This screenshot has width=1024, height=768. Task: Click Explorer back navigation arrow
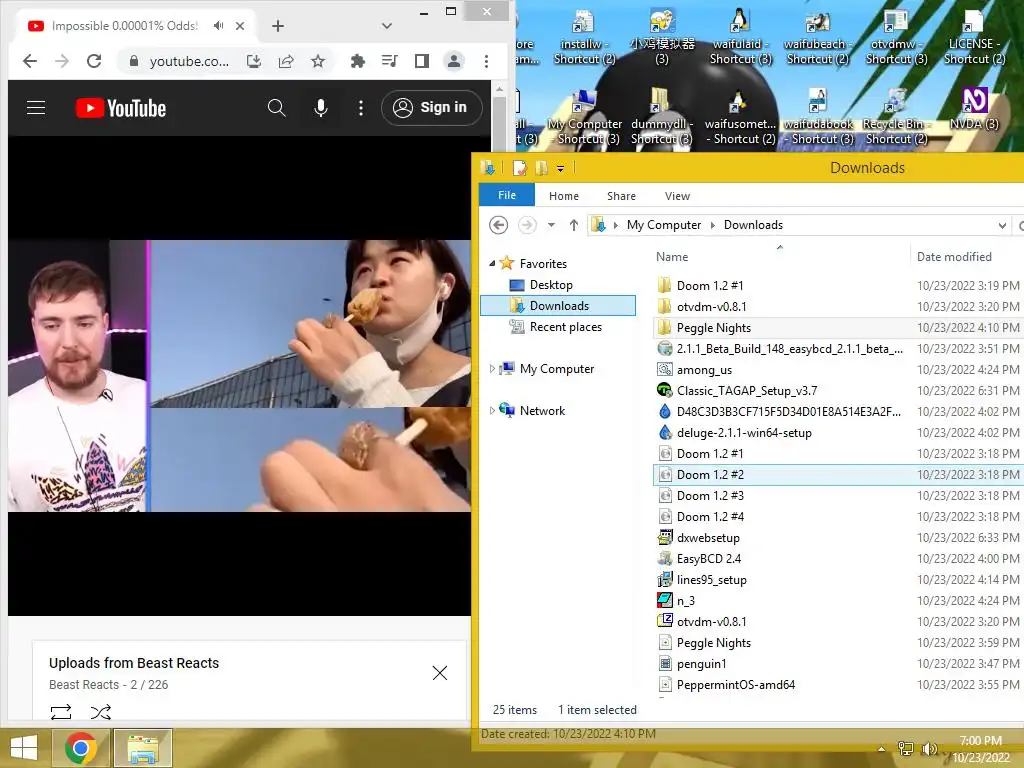click(x=498, y=225)
